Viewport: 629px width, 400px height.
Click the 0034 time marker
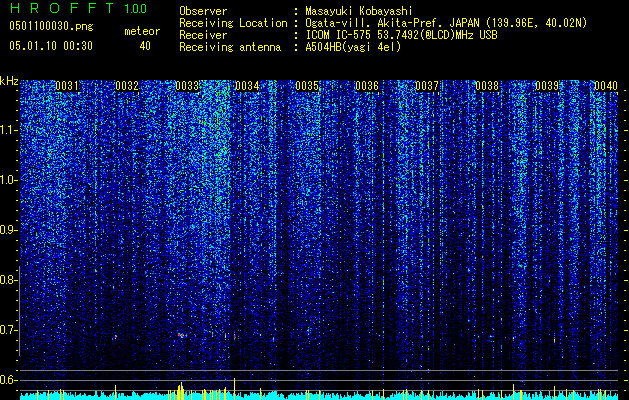[247, 86]
